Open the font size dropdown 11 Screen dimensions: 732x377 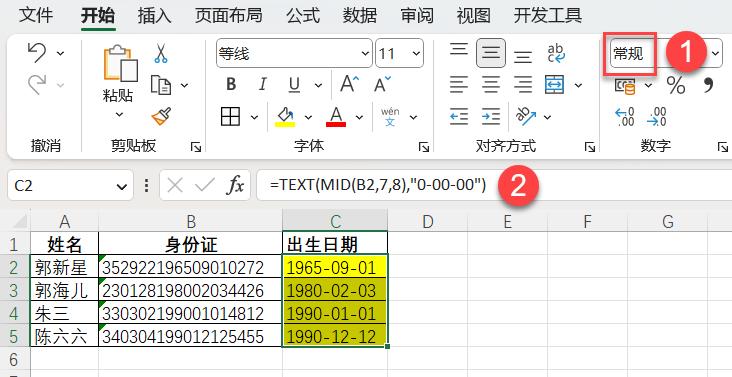[x=416, y=53]
